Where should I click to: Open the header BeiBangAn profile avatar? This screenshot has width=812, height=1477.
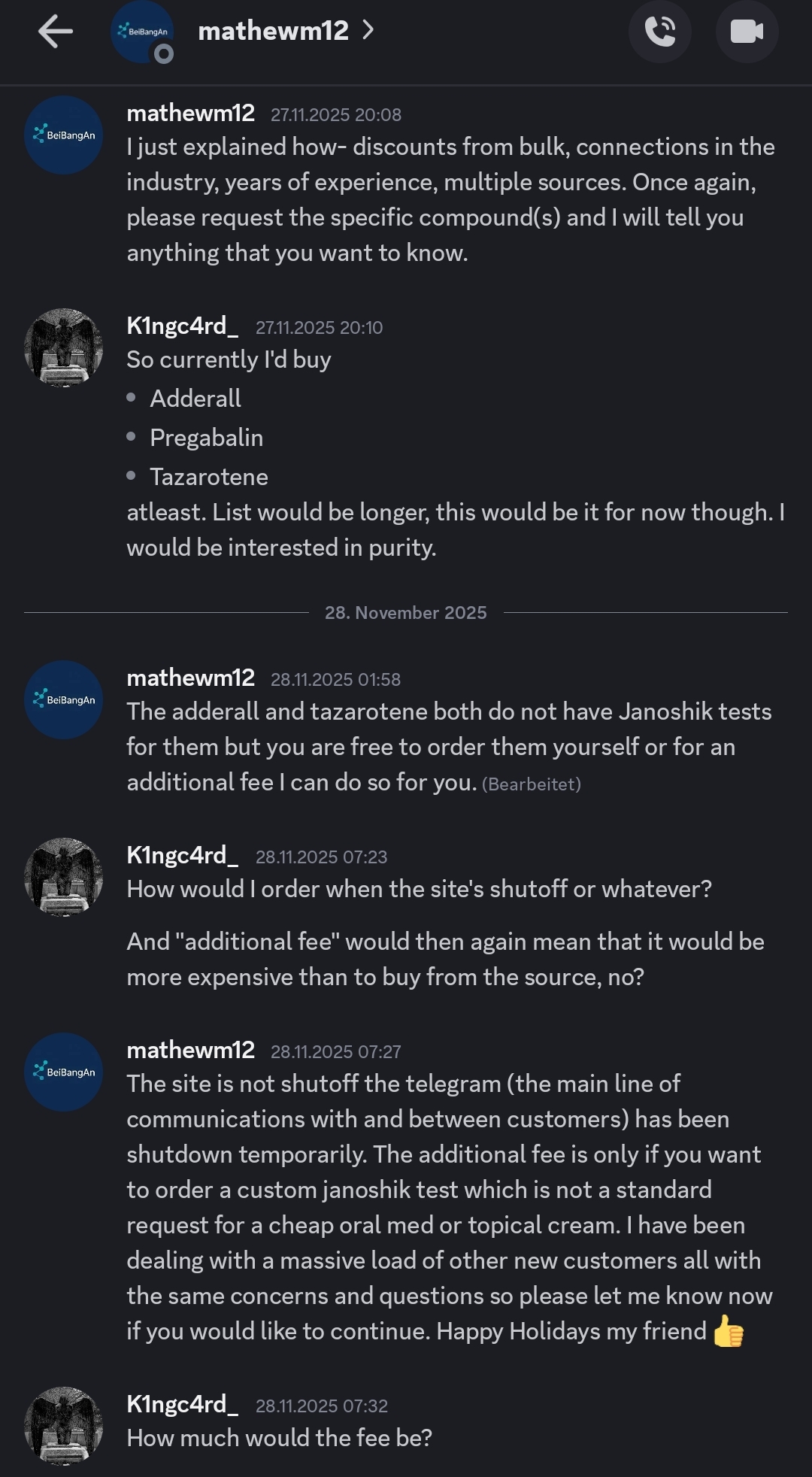point(142,32)
